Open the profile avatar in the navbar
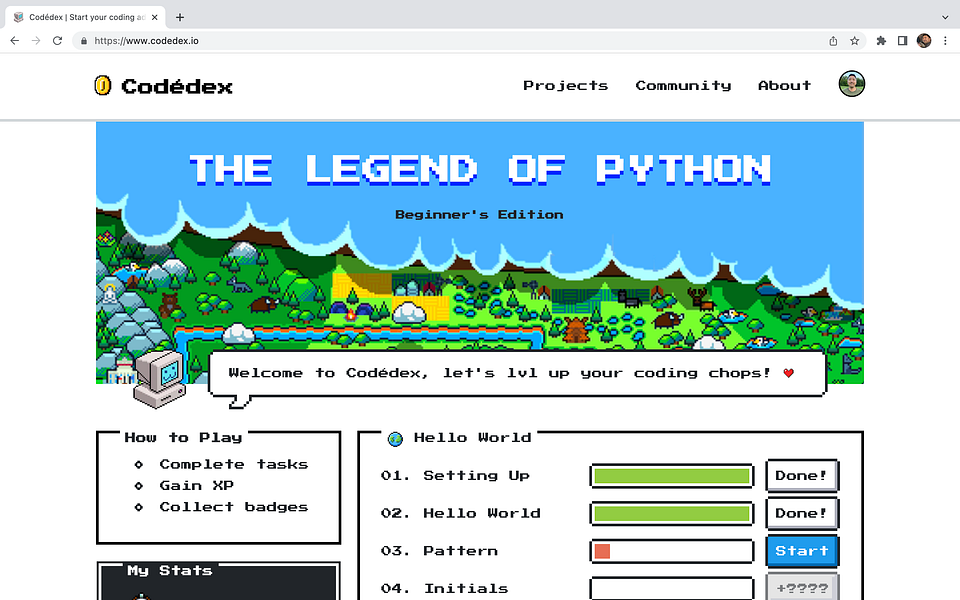The height and width of the screenshot is (600, 960). coord(851,84)
